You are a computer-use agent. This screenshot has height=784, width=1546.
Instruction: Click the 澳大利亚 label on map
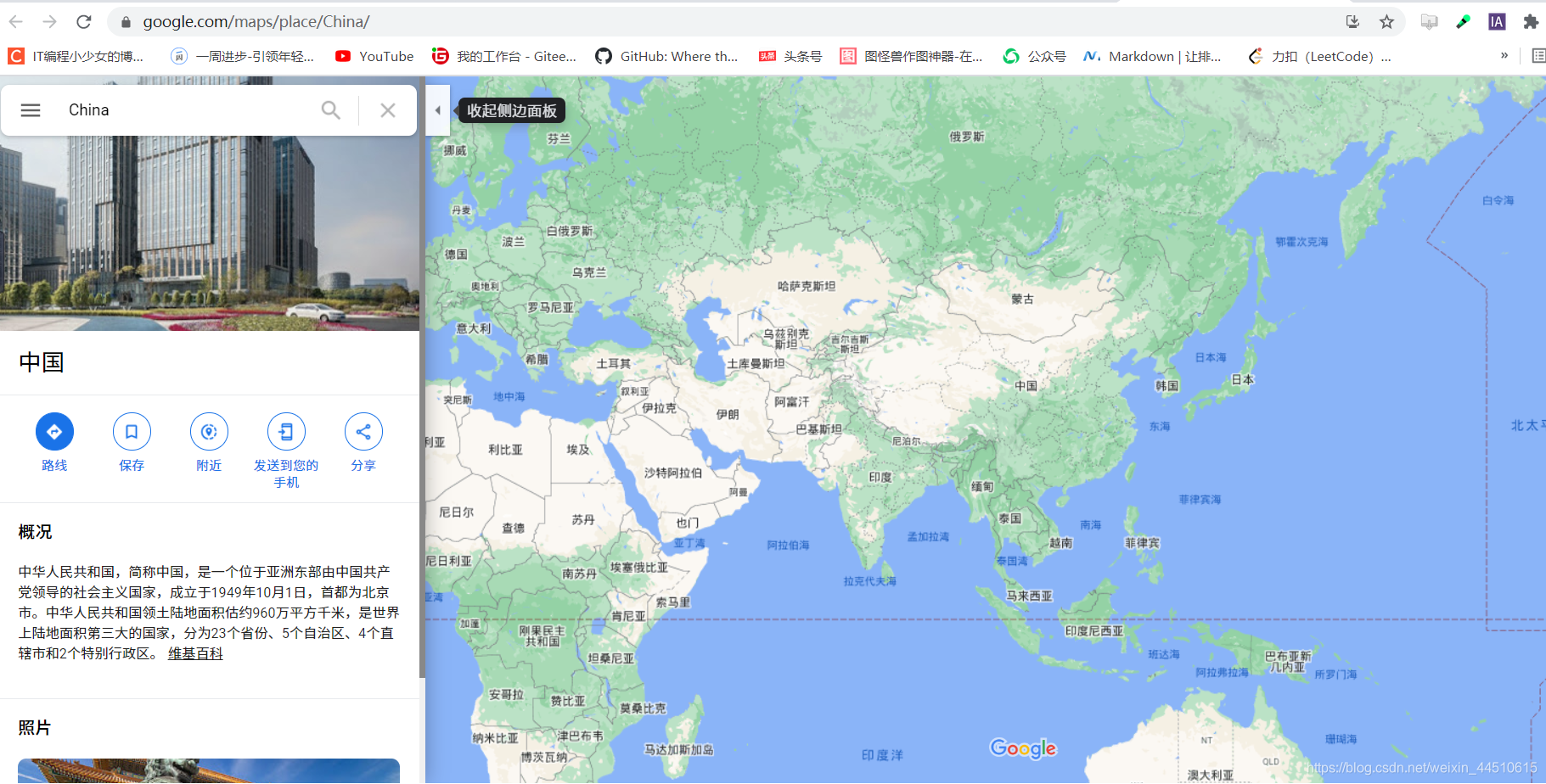pos(1211,775)
